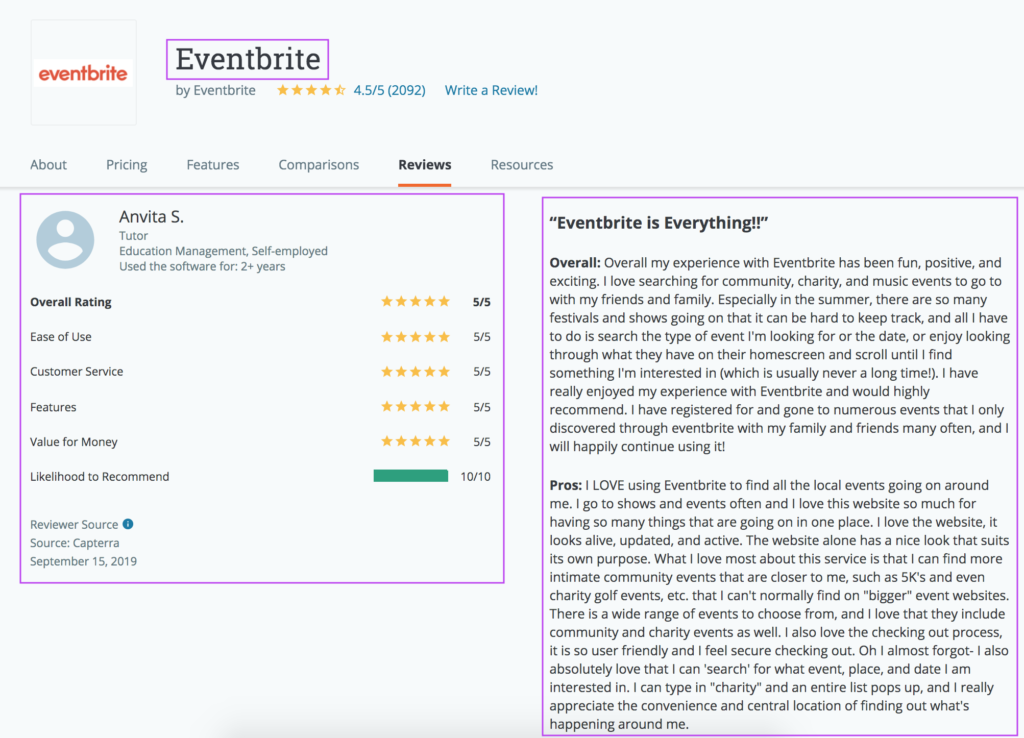Click the reviewer name Anvita S.
Screen dimensions: 1024x738
151,216
